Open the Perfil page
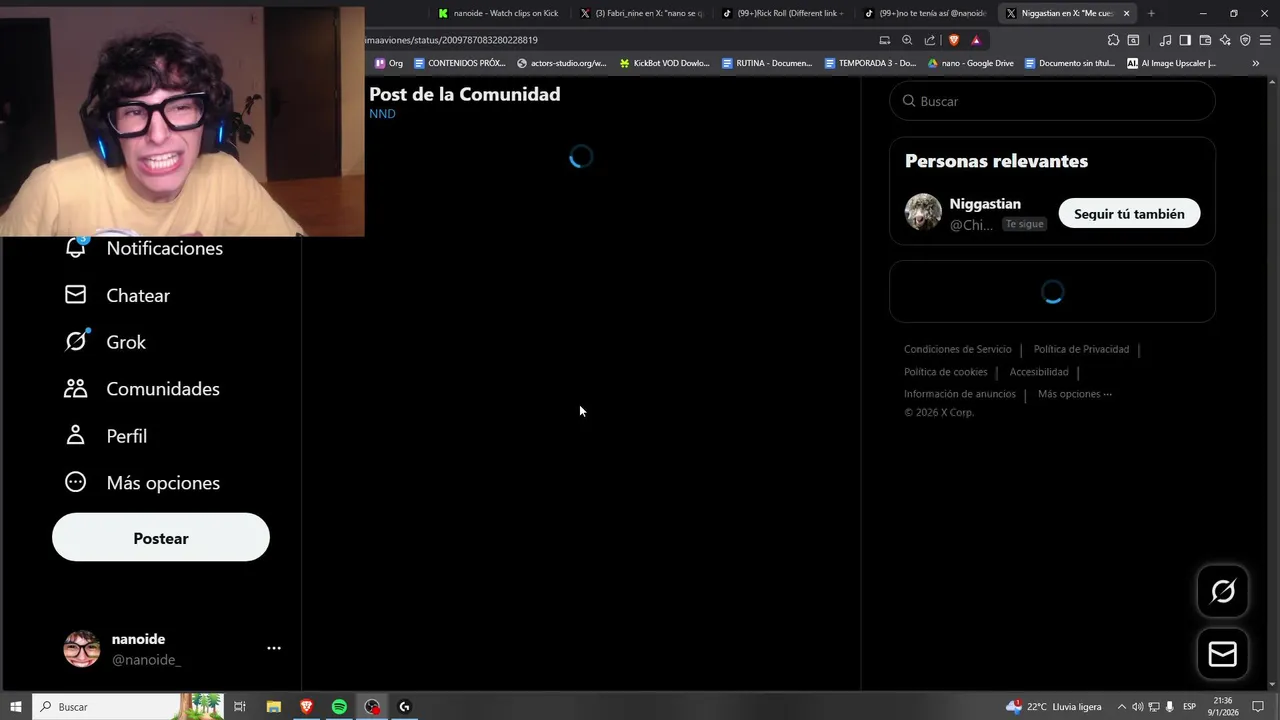Screen dimensions: 1280x720 (105, 436)
